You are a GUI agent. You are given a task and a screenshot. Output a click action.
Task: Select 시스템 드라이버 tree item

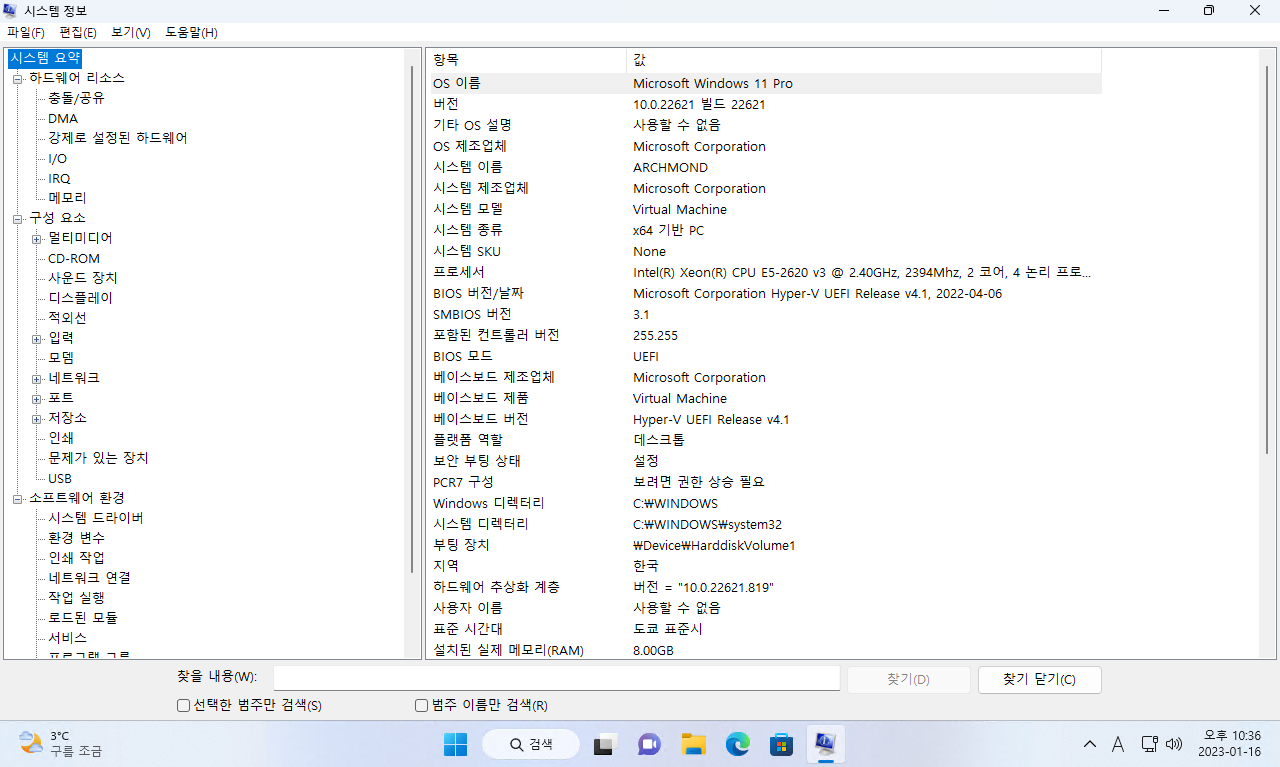(x=96, y=518)
